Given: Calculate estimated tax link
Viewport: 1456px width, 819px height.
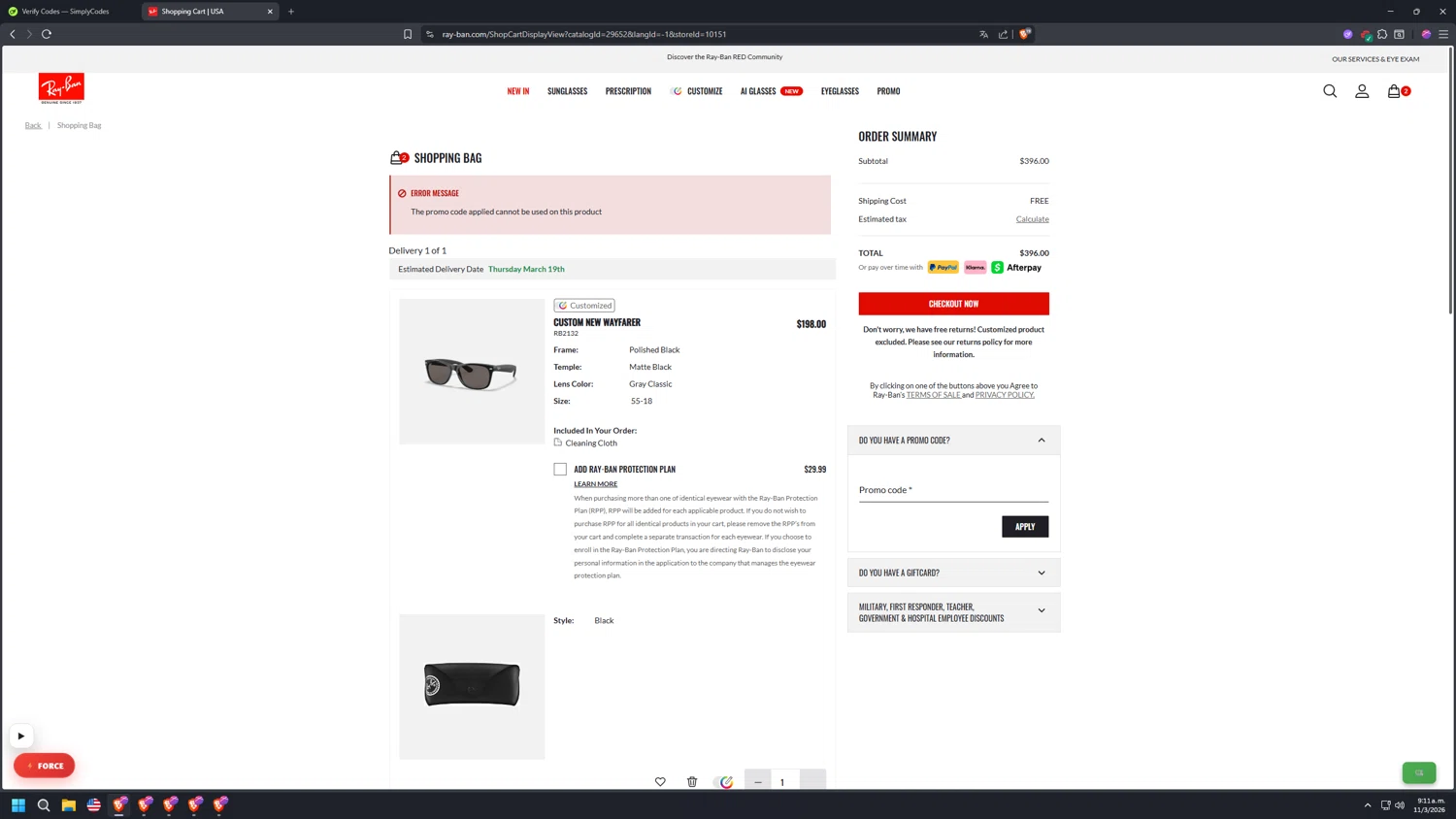Looking at the screenshot, I should coord(1032,219).
